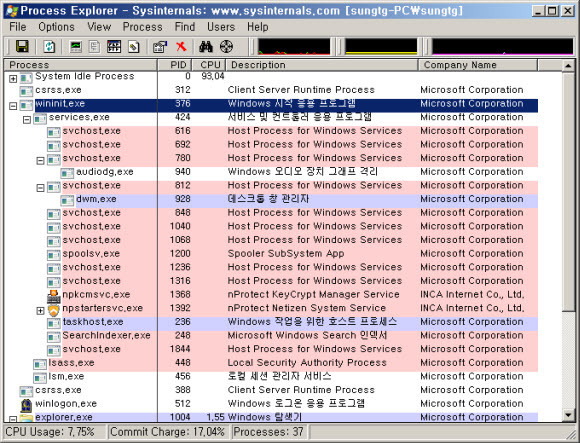This screenshot has height=443, width=580.
Task: Click the explorer.exe folder icon
Action: [26, 418]
